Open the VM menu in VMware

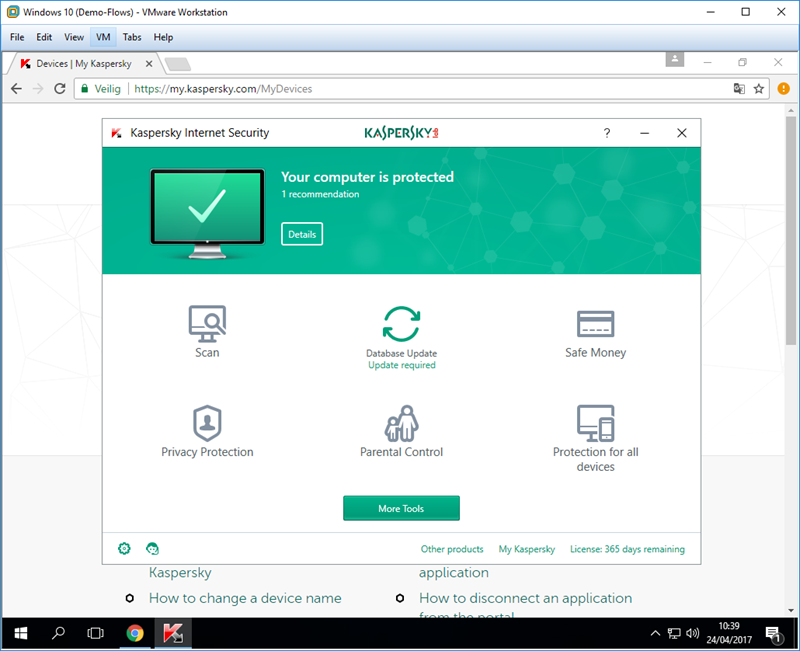[x=103, y=37]
